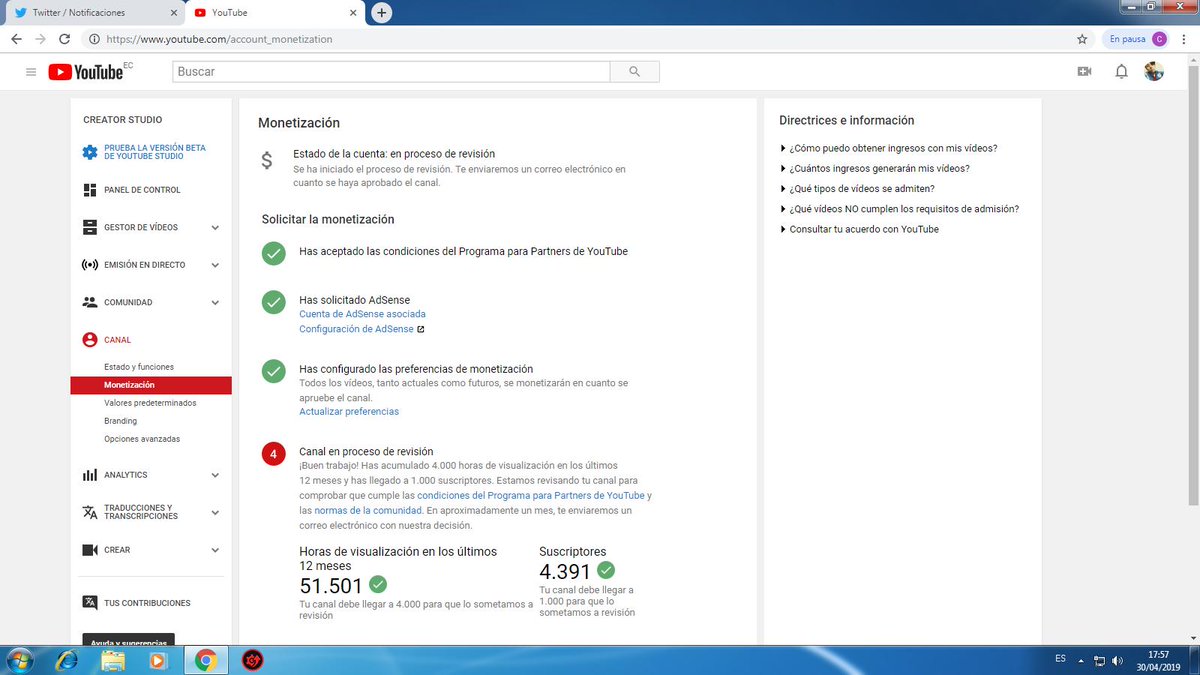
Task: Click the Gestor de vídeos icon
Action: (x=90, y=227)
